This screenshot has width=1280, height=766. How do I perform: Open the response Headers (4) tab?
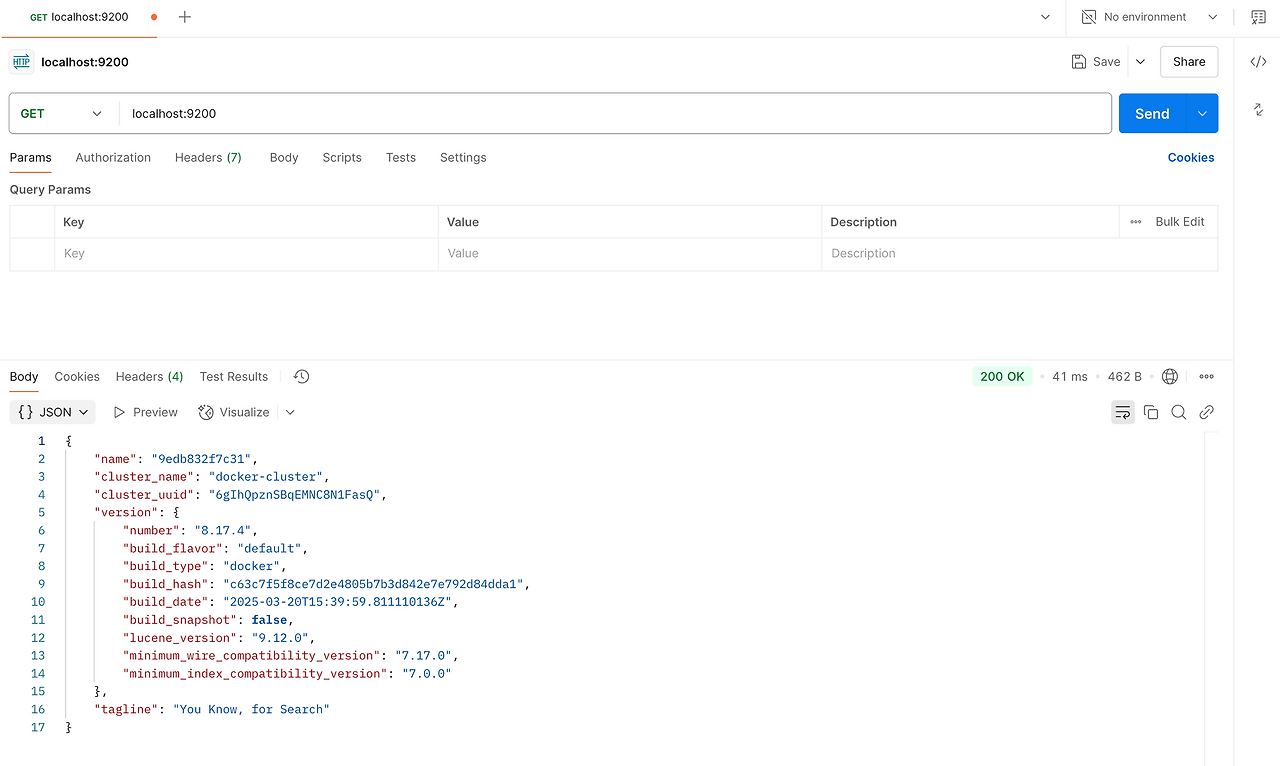[x=149, y=377]
